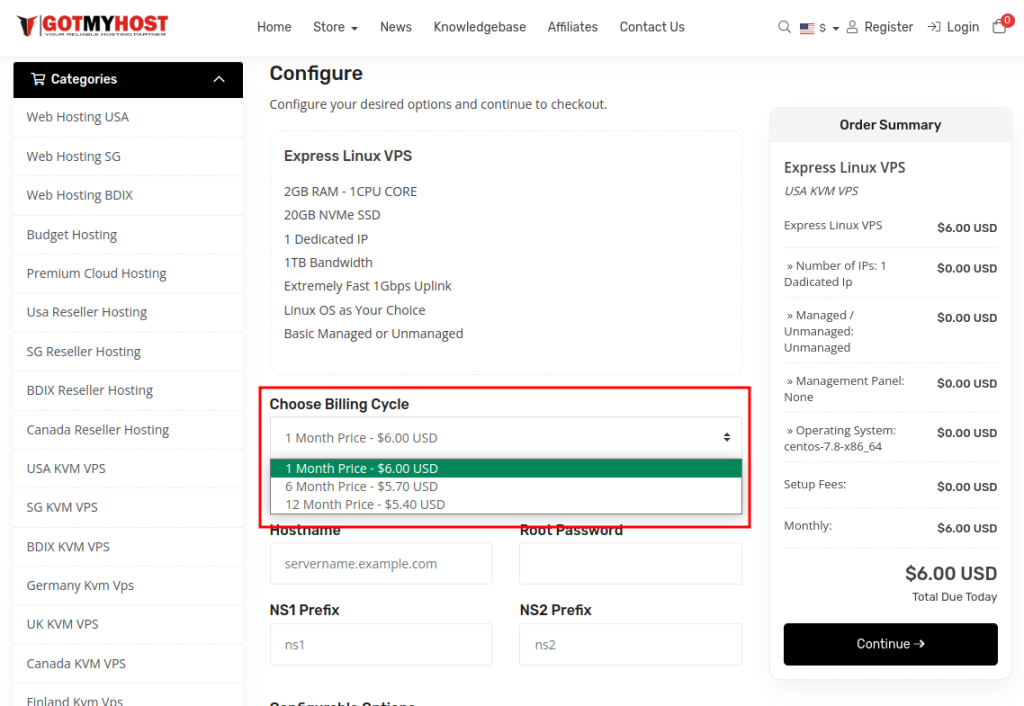Open the Knowledgebase menu item
This screenshot has height=706, width=1024.
pyautogui.click(x=479, y=27)
